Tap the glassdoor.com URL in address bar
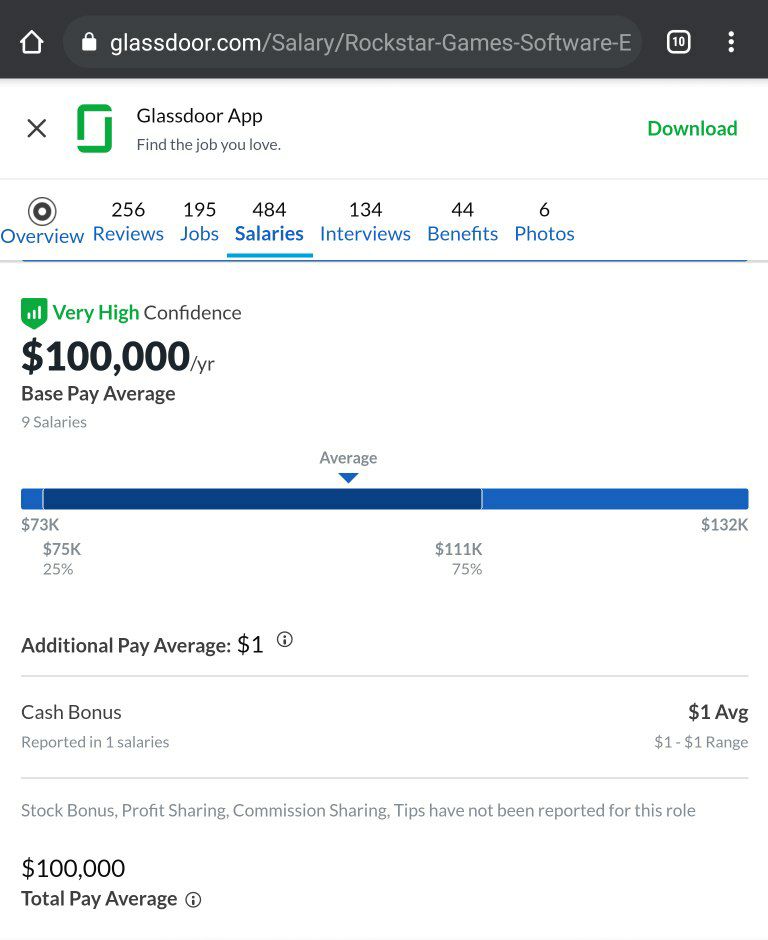This screenshot has height=940, width=768. tap(370, 42)
